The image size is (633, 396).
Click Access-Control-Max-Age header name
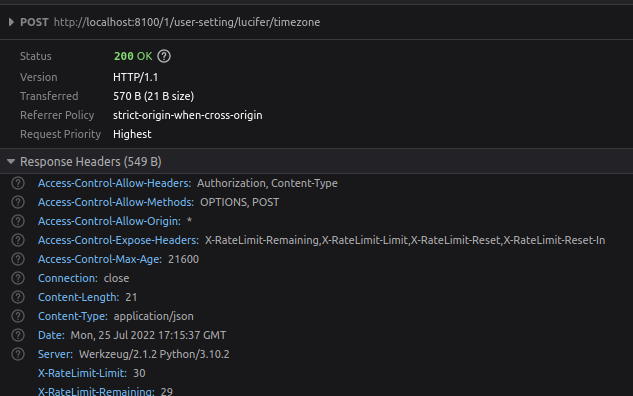(100, 259)
